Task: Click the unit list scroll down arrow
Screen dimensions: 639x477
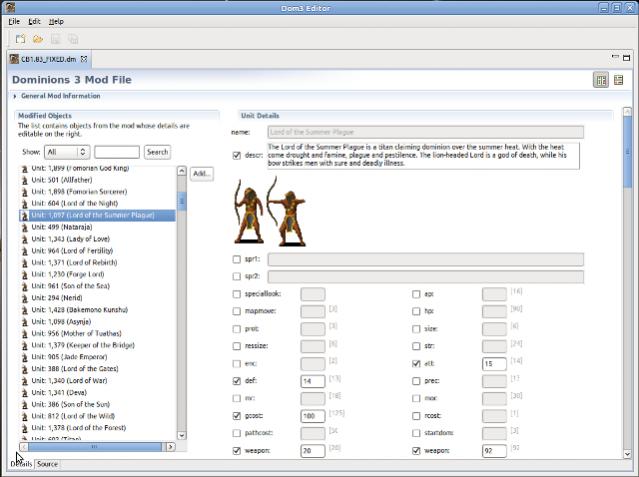Action: [182, 434]
